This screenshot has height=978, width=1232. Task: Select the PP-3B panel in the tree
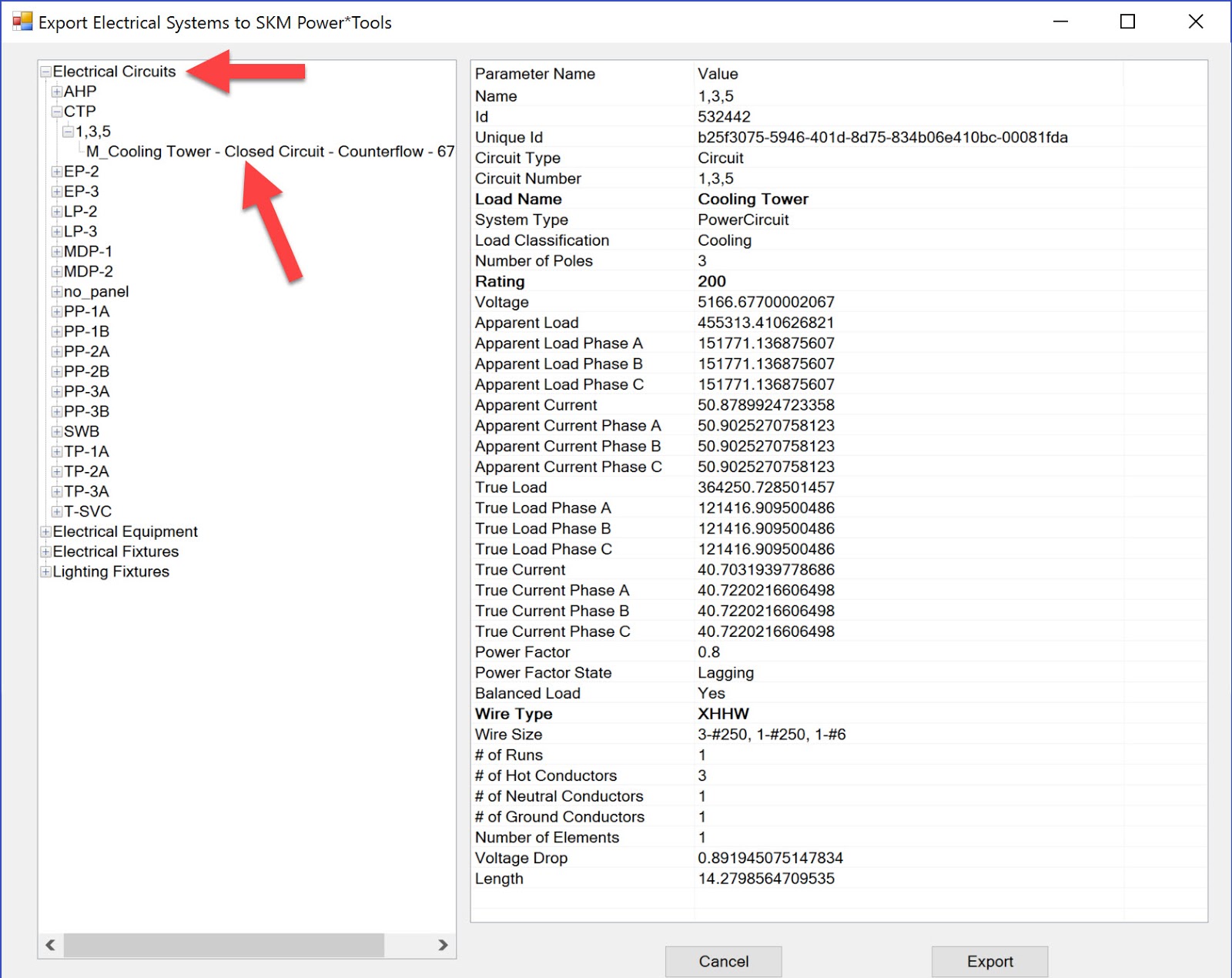(86, 411)
